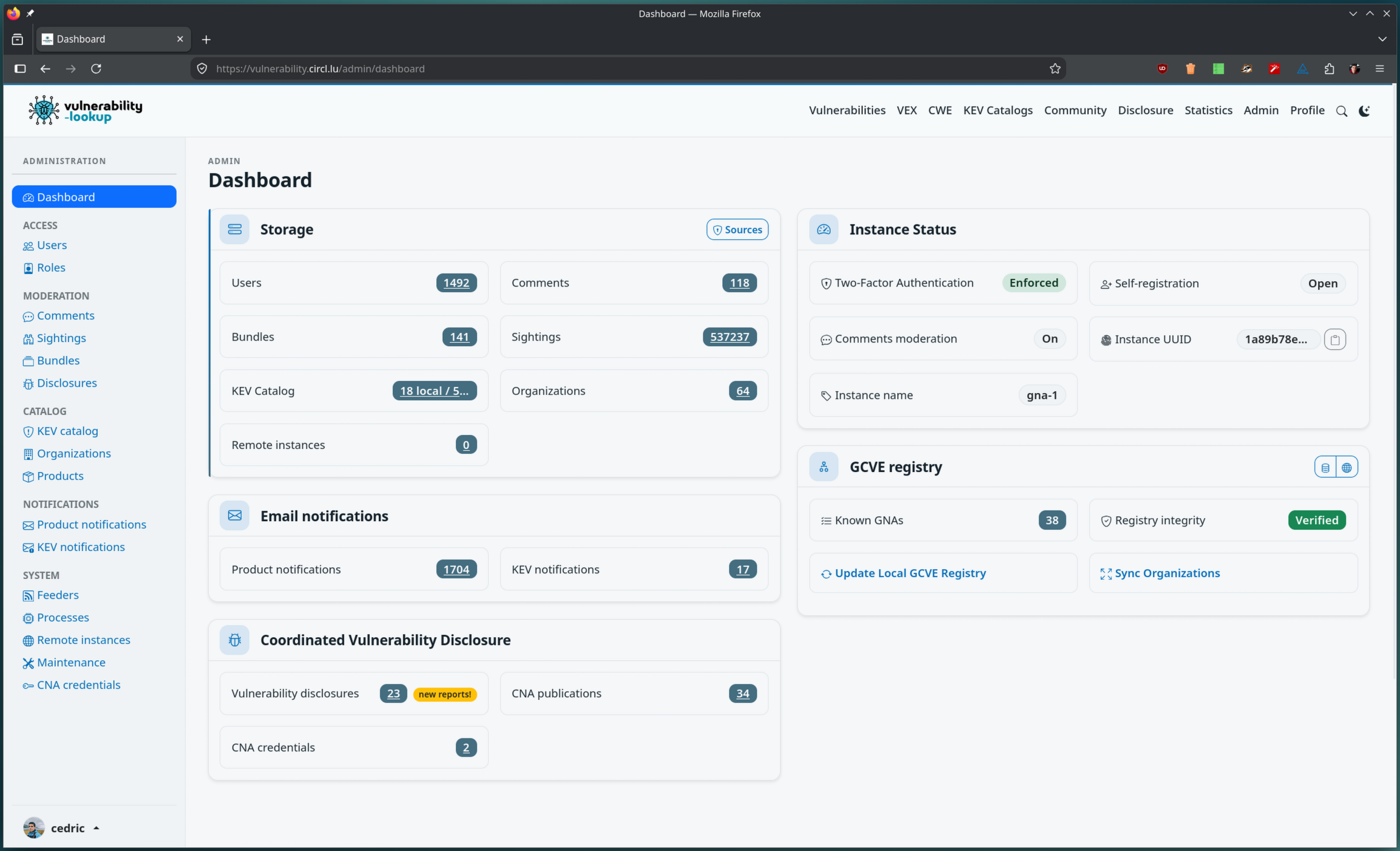
Task: Go back with browser back arrow
Action: (x=45, y=69)
